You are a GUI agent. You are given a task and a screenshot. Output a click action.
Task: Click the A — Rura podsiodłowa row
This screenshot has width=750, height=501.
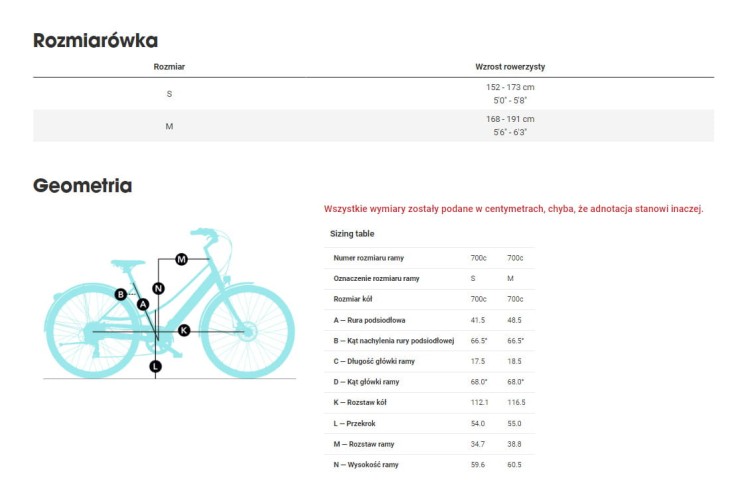click(430, 320)
